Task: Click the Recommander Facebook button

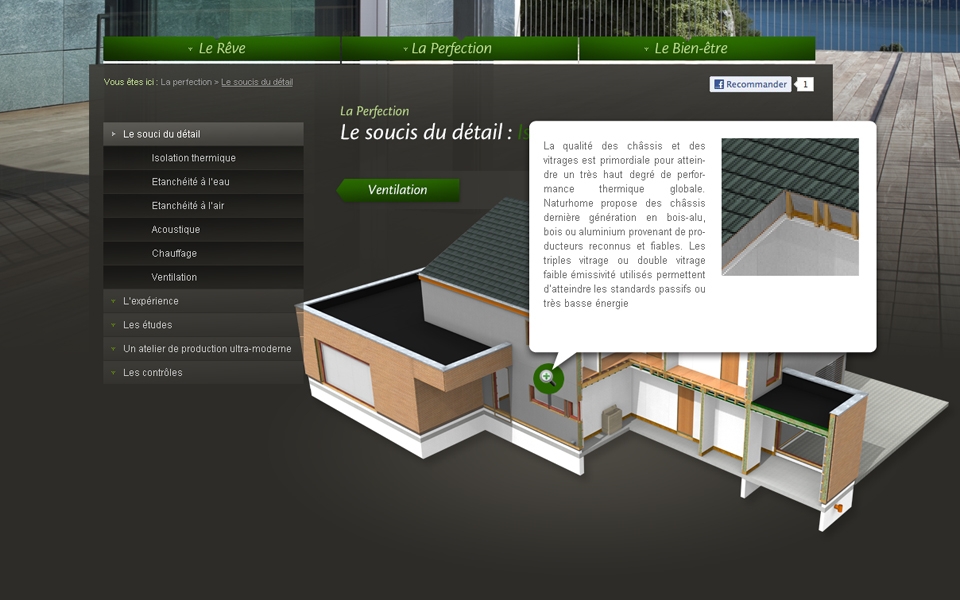Action: pyautogui.click(x=751, y=84)
